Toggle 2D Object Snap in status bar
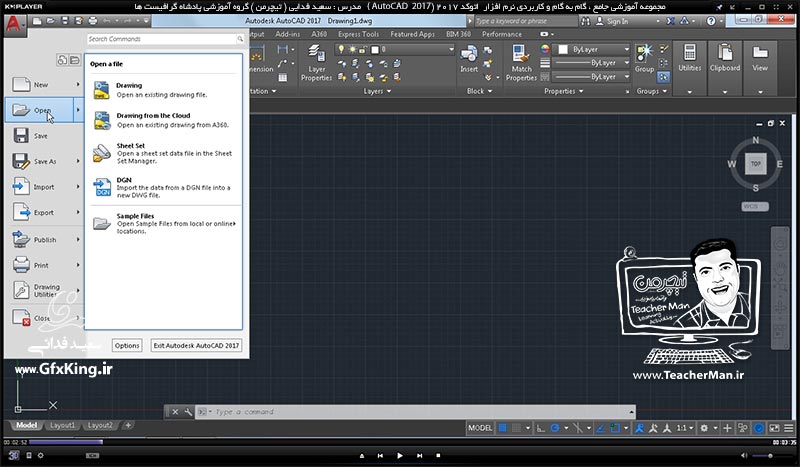Screen dimensions: 800x467 [x=615, y=428]
